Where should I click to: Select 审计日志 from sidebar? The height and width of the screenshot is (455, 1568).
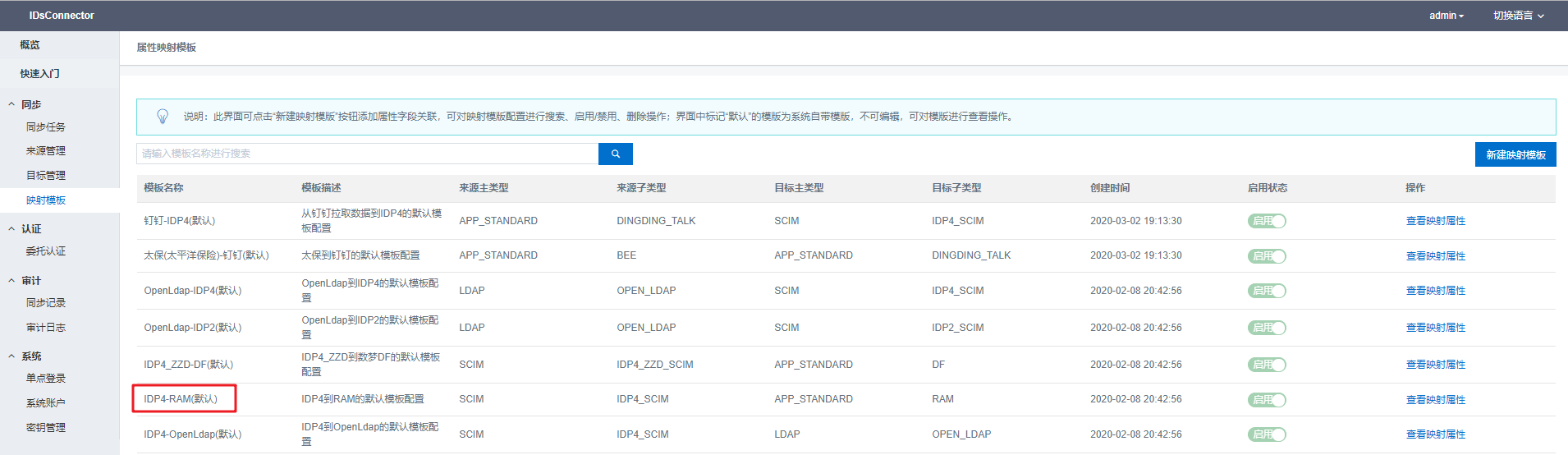[x=46, y=328]
